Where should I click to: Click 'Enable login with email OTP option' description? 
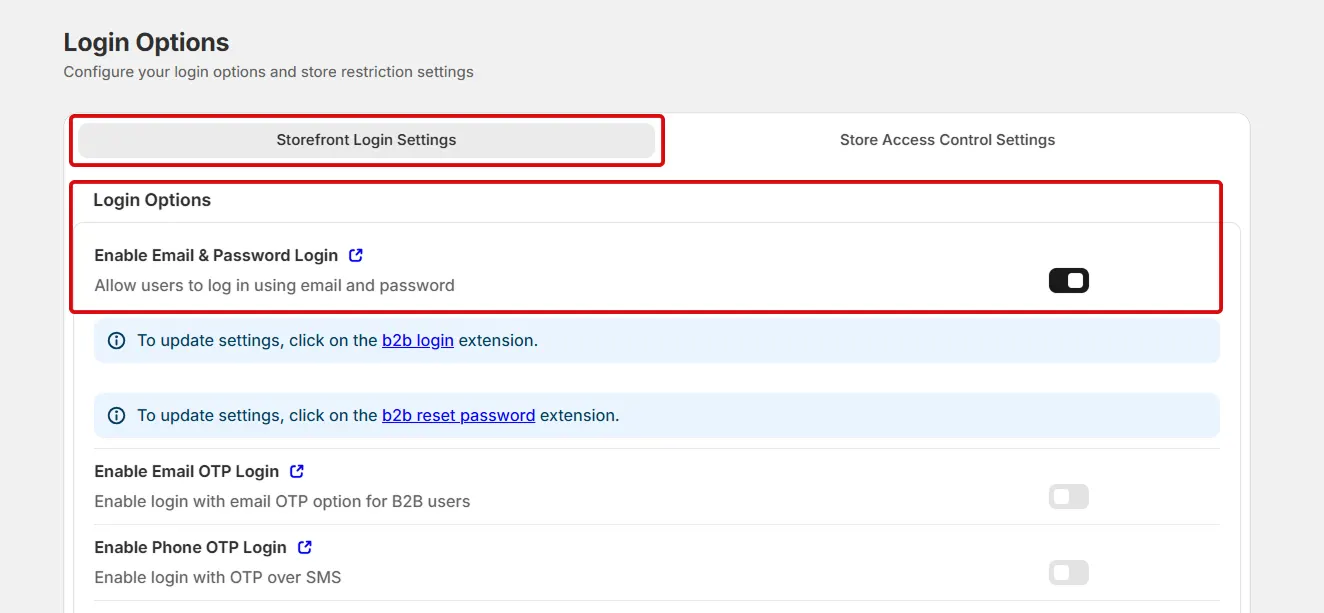pos(282,501)
